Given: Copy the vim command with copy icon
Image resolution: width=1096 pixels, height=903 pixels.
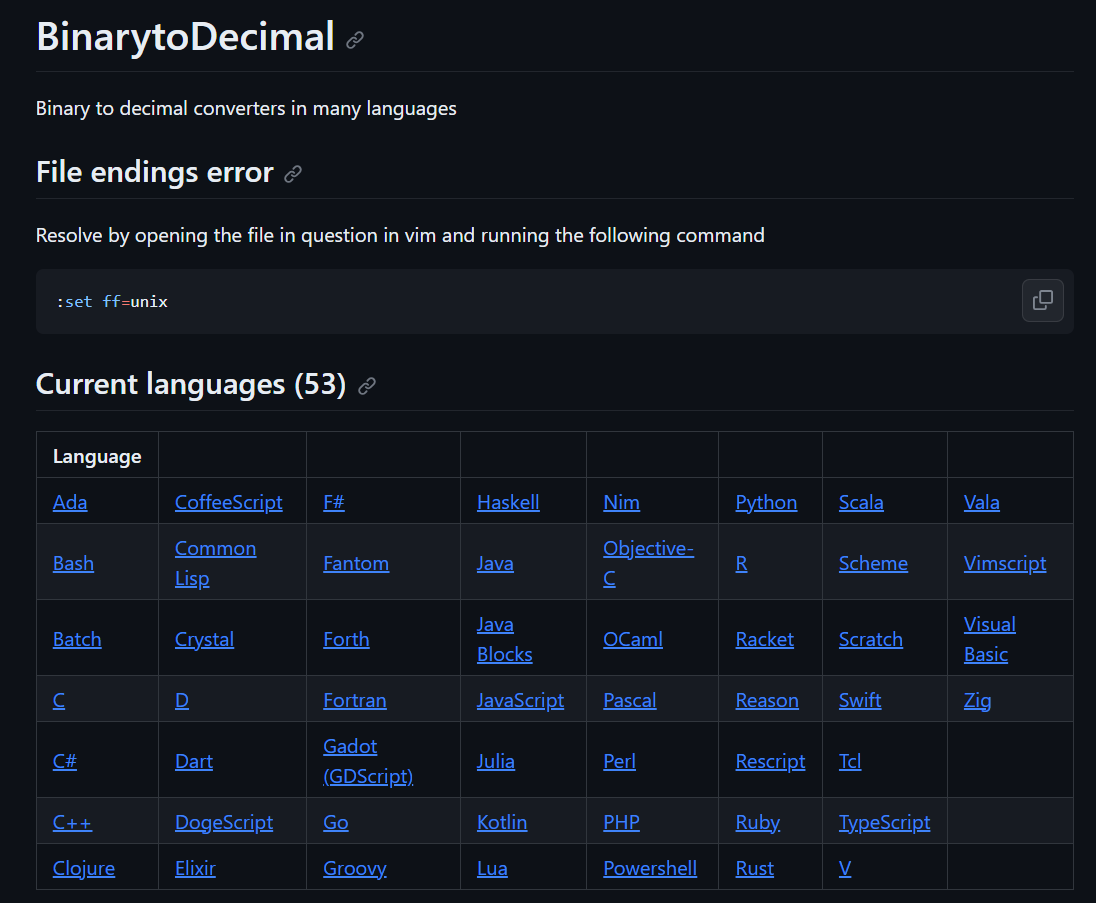Looking at the screenshot, I should point(1042,301).
